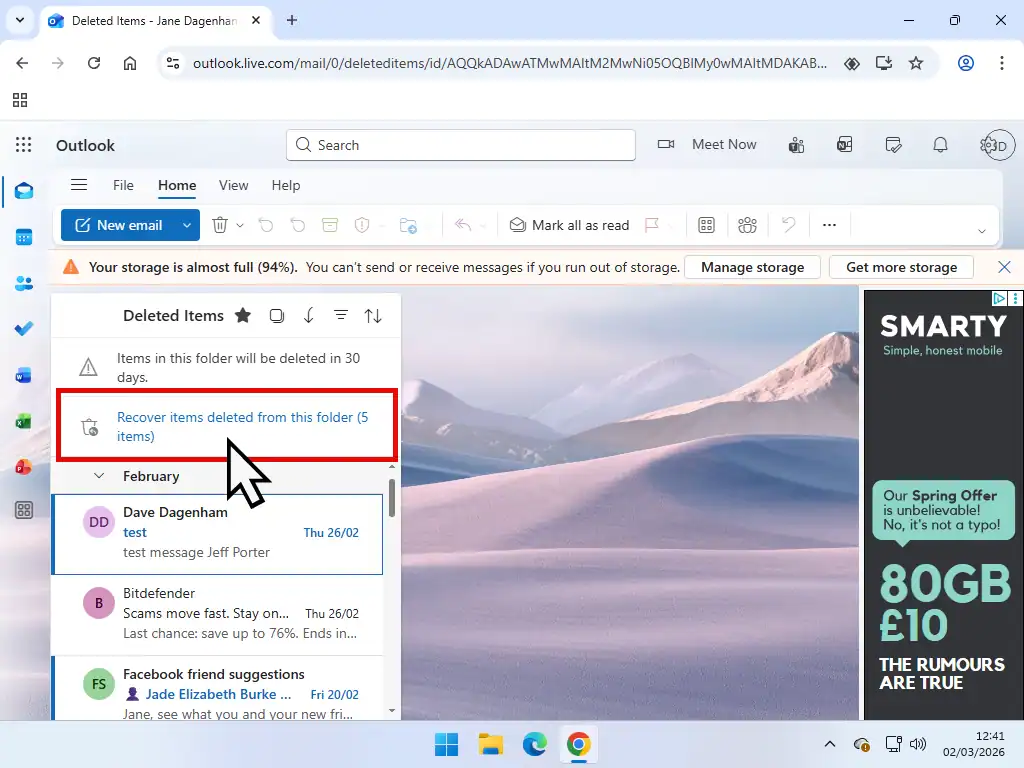Toggle Deleted Items as a favorite folder
This screenshot has height=768, width=1024.
pyautogui.click(x=243, y=315)
